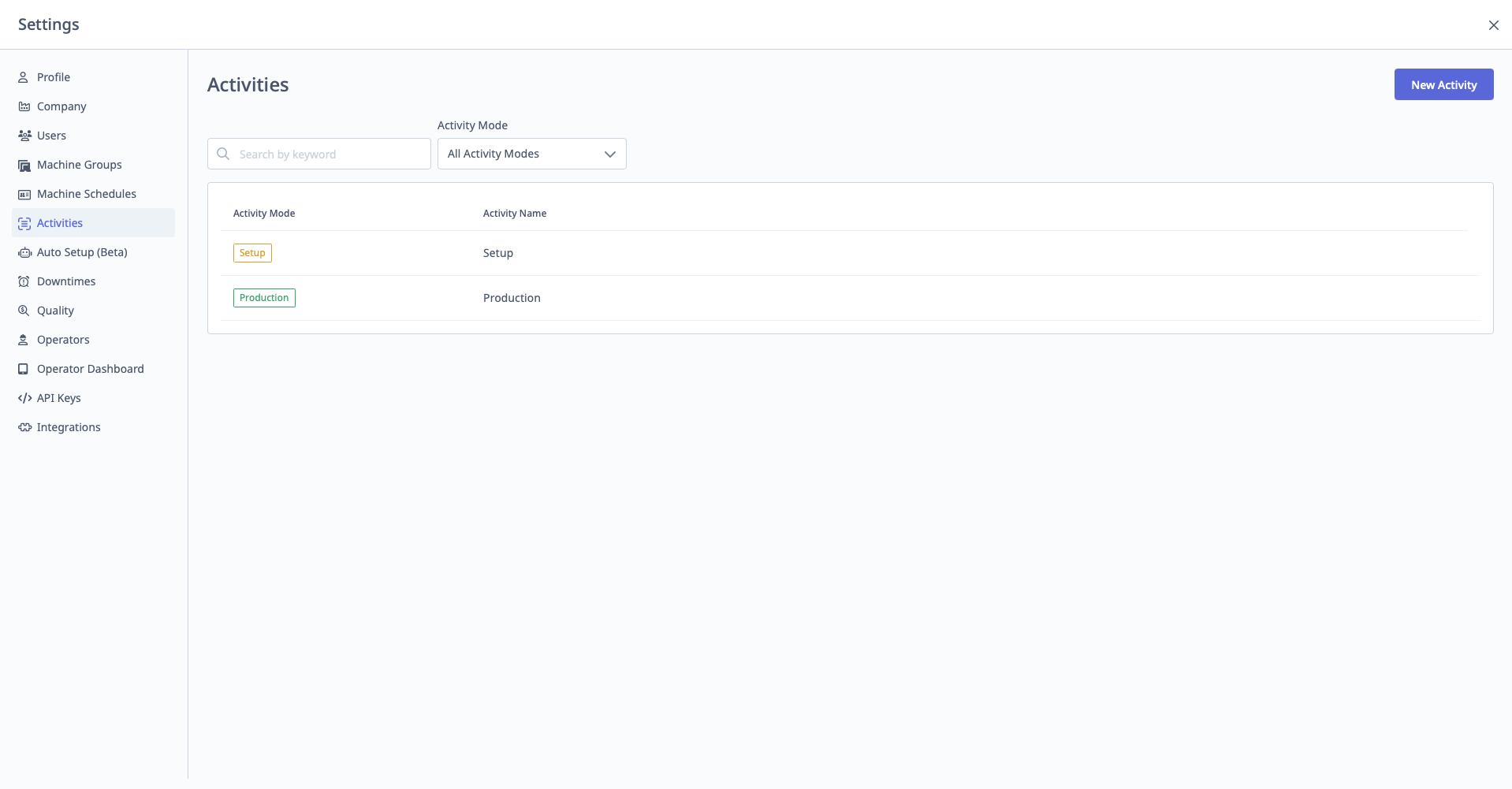Open Quality settings section
Viewport: 1512px width, 789px height.
point(55,311)
